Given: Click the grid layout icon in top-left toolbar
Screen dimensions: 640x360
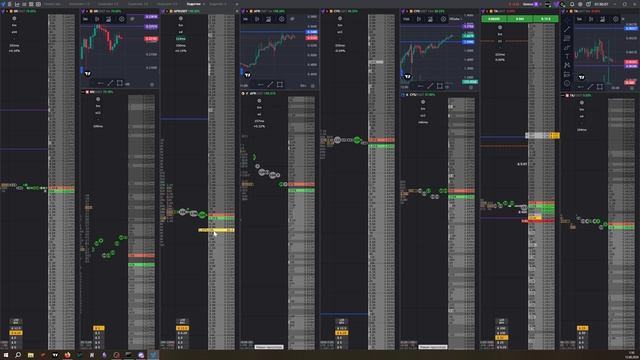Looking at the screenshot, I should [38, 4].
